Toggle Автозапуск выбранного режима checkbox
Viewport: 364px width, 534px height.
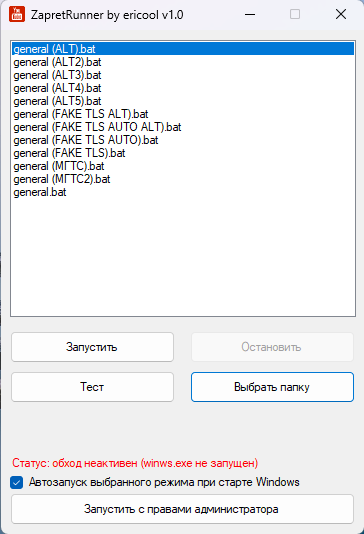coord(16,482)
